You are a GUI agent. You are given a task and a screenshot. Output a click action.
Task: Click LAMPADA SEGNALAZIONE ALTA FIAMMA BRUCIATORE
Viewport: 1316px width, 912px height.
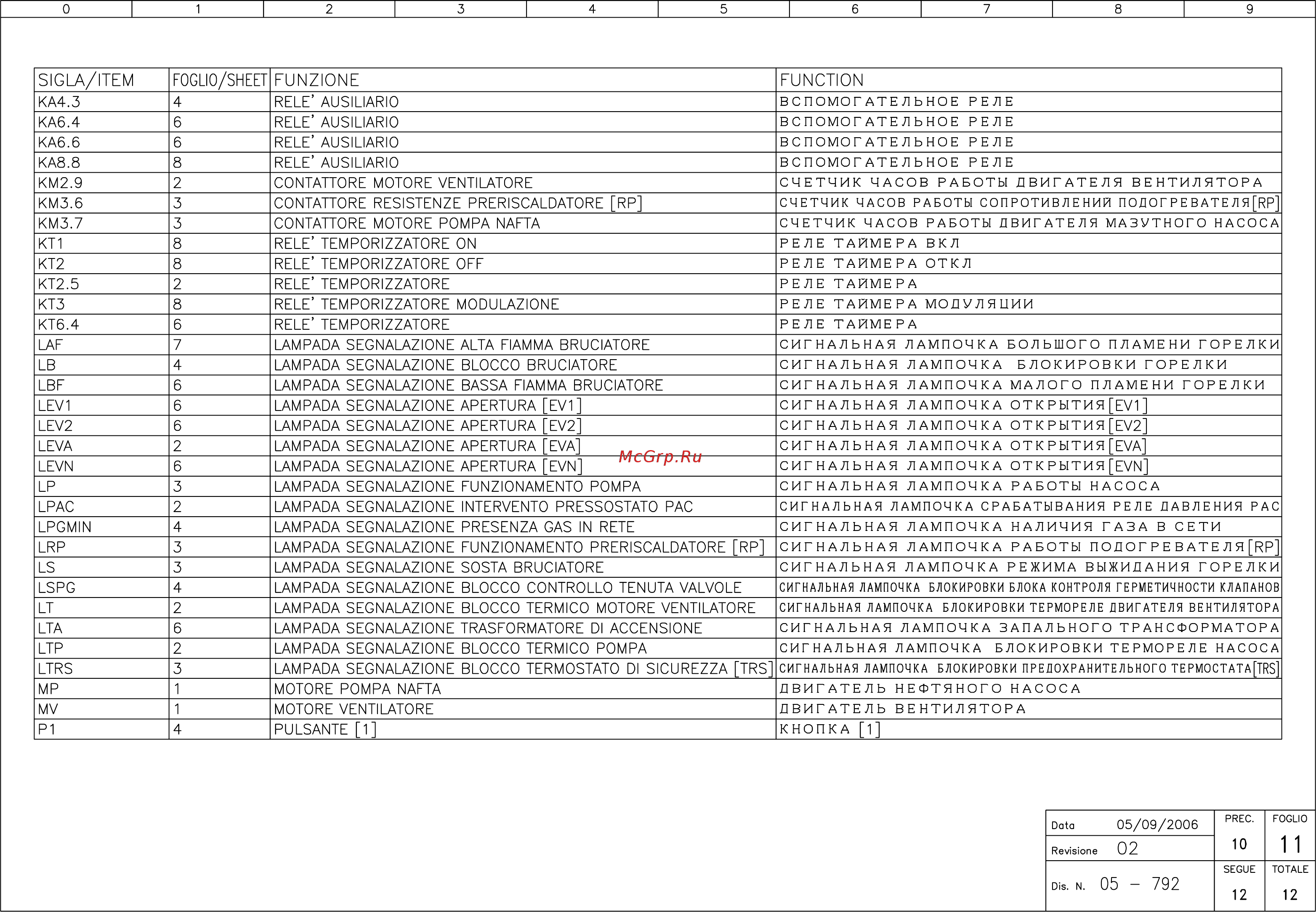(462, 344)
